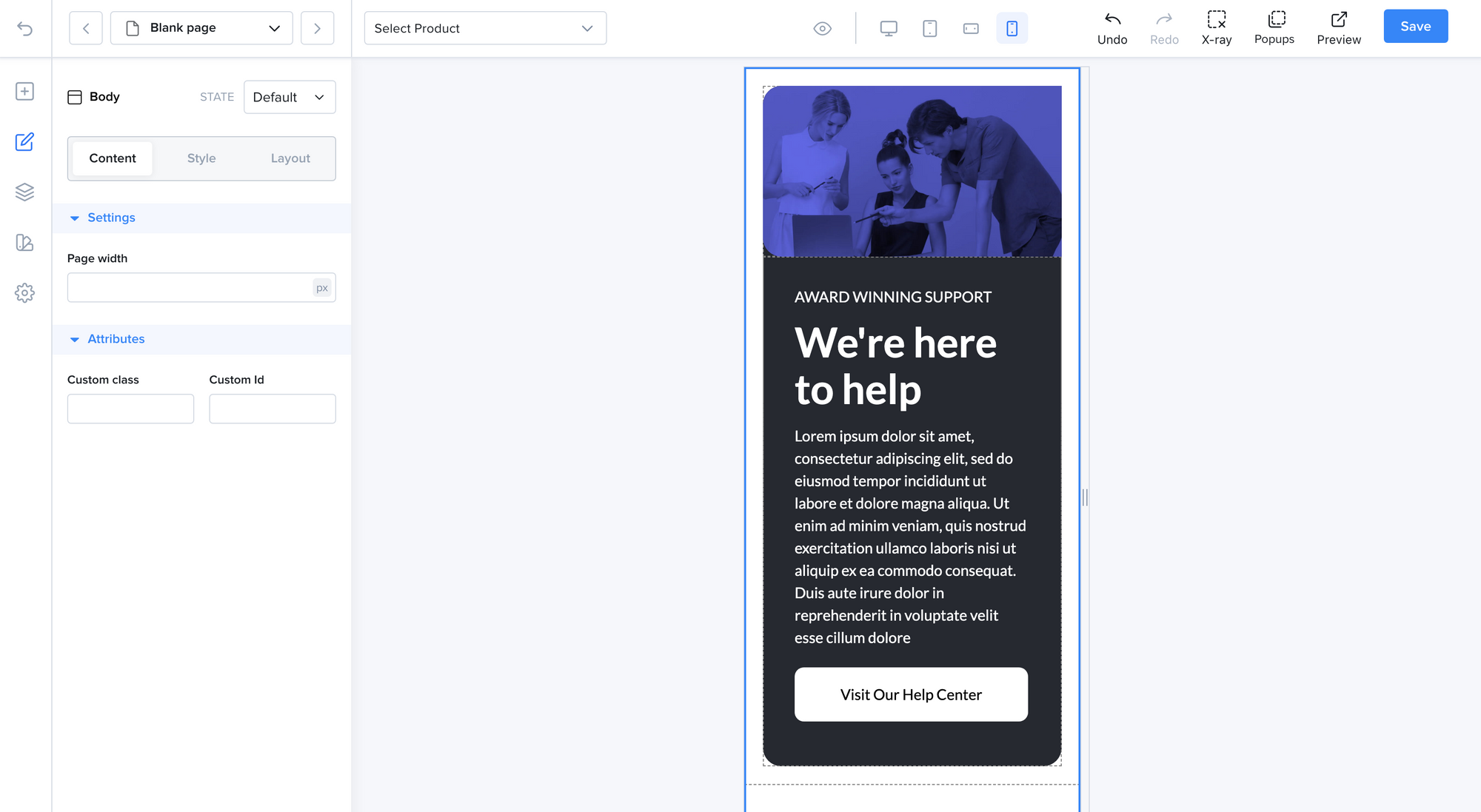
Task: Click the Undo button
Action: (1112, 28)
